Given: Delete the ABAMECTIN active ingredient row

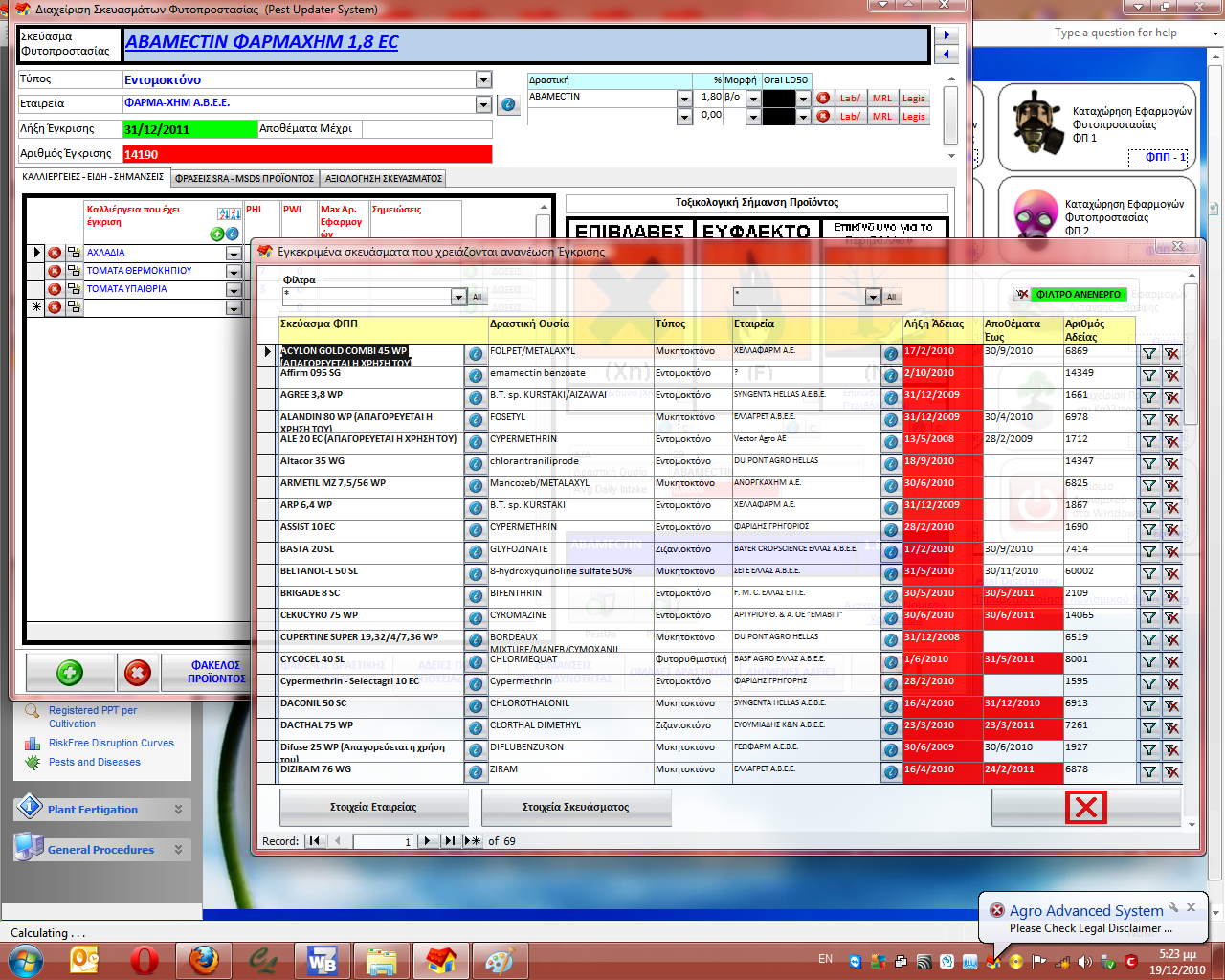Looking at the screenshot, I should tap(823, 99).
